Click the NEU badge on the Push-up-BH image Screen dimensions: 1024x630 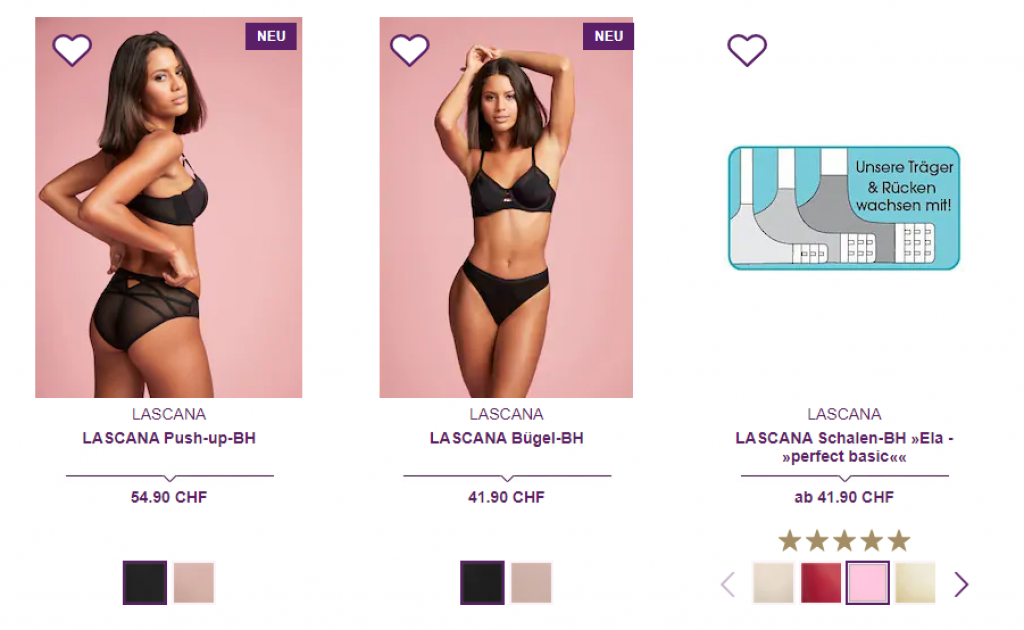(271, 37)
